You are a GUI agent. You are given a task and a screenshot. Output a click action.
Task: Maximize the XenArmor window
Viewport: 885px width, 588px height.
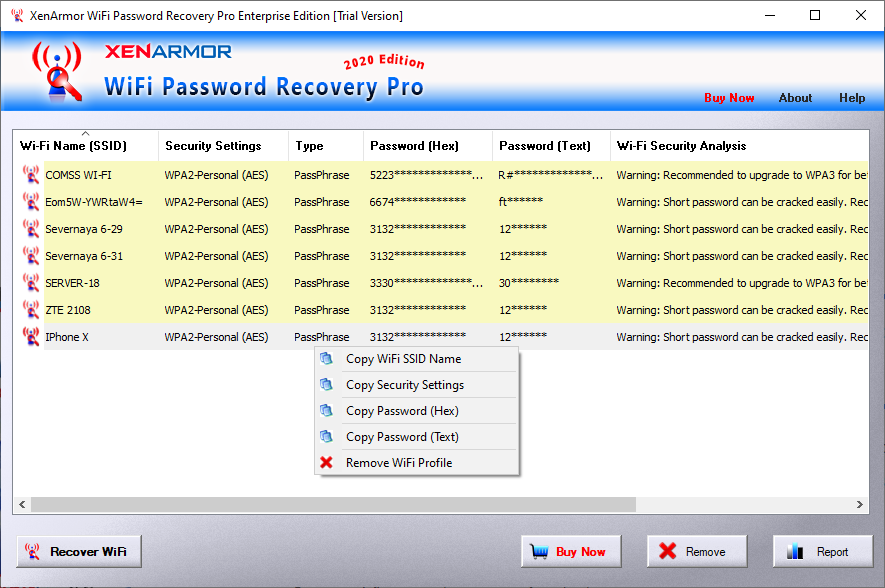814,15
